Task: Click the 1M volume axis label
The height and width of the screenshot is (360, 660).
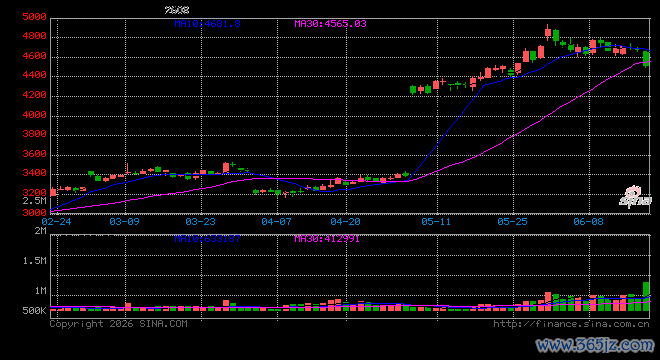Action: point(40,291)
